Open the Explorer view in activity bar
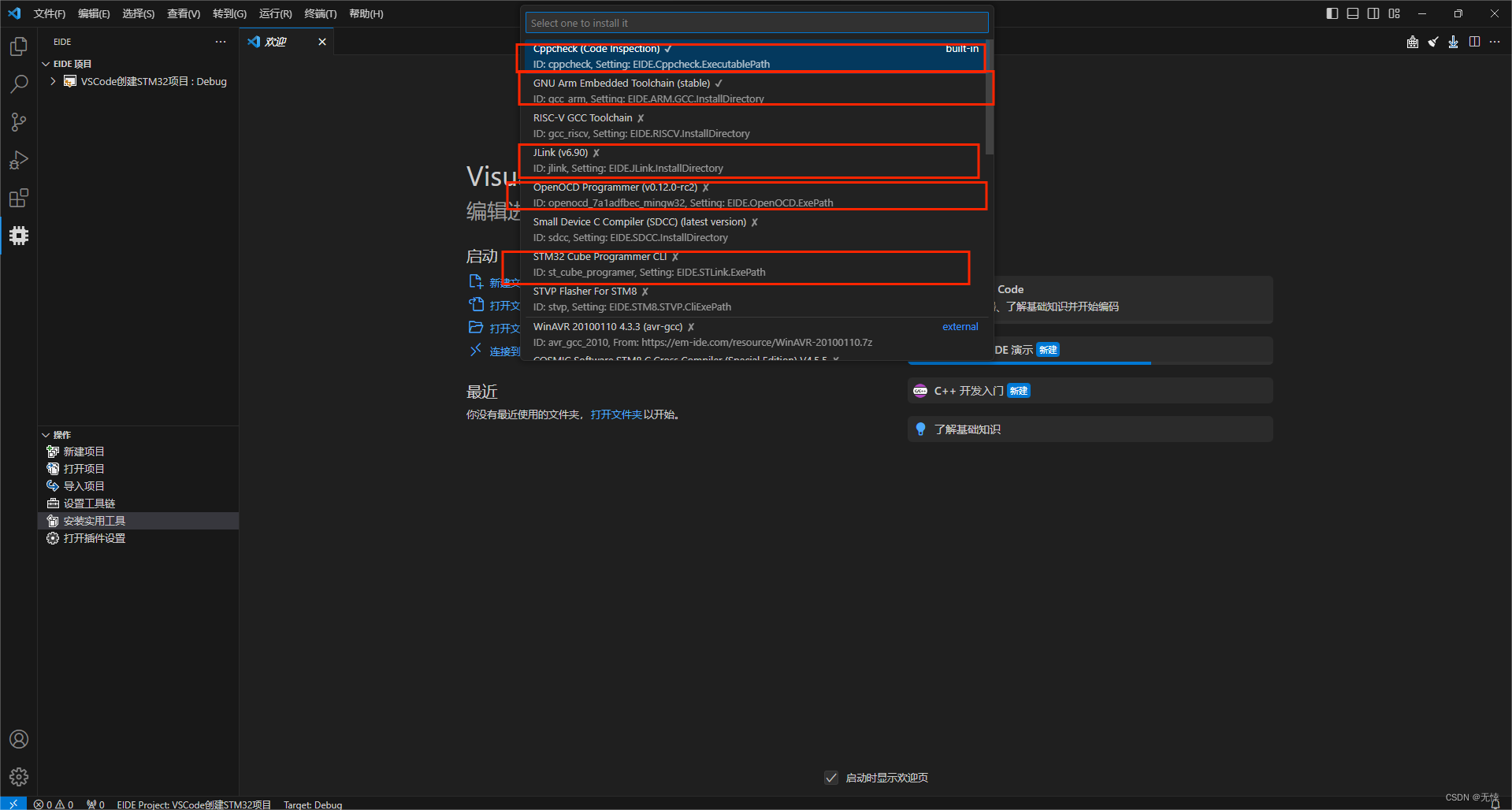The width and height of the screenshot is (1512, 810). click(x=19, y=46)
